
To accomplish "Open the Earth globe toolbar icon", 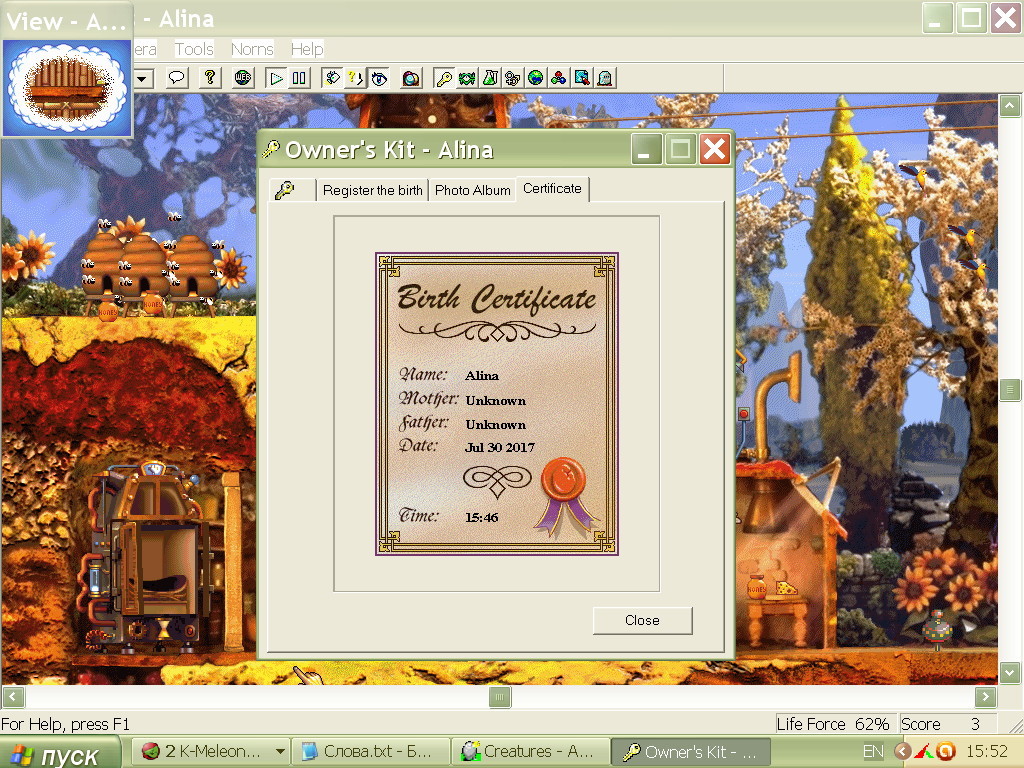I will click(536, 78).
